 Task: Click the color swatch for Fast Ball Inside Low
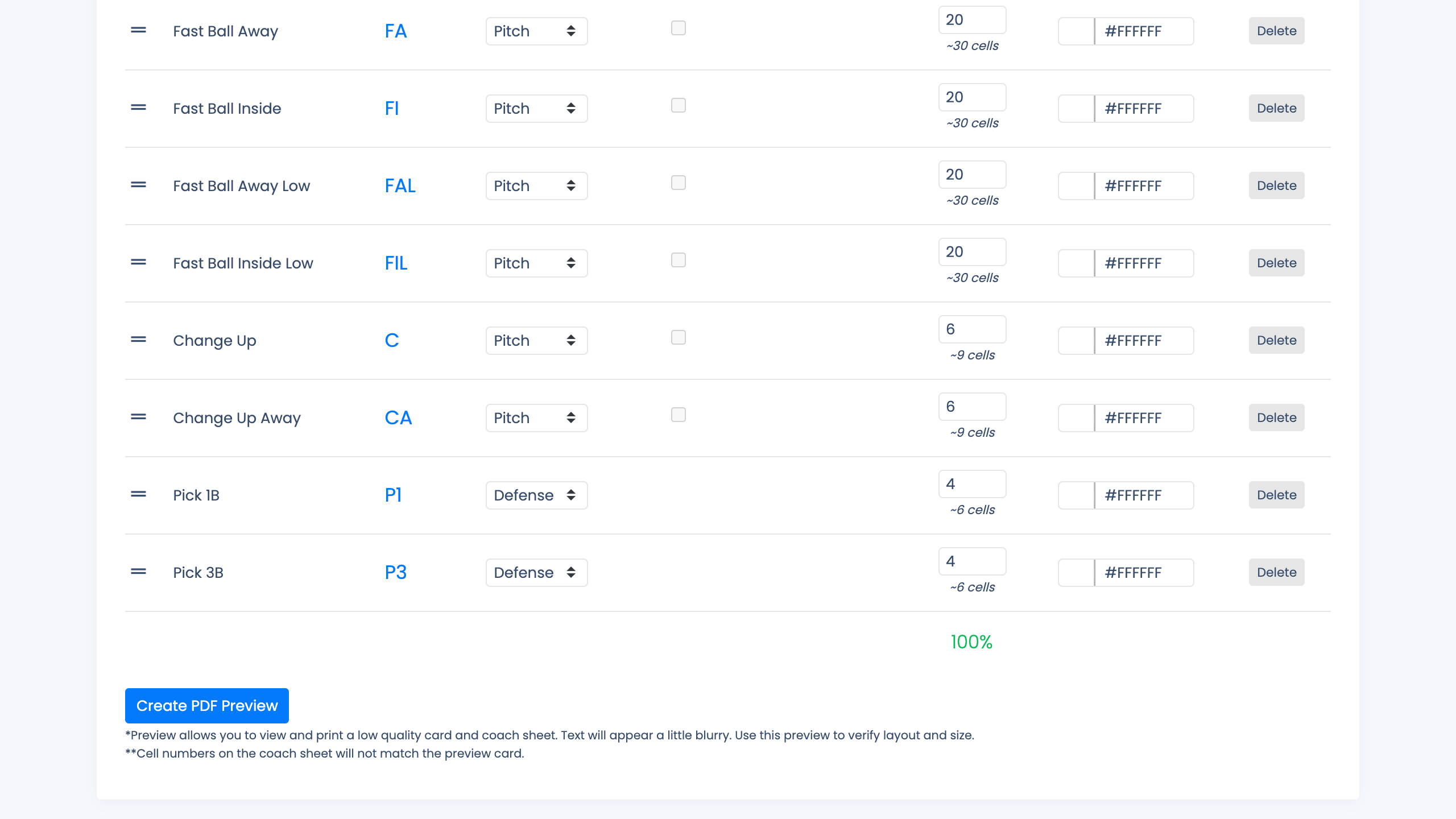coord(1076,263)
